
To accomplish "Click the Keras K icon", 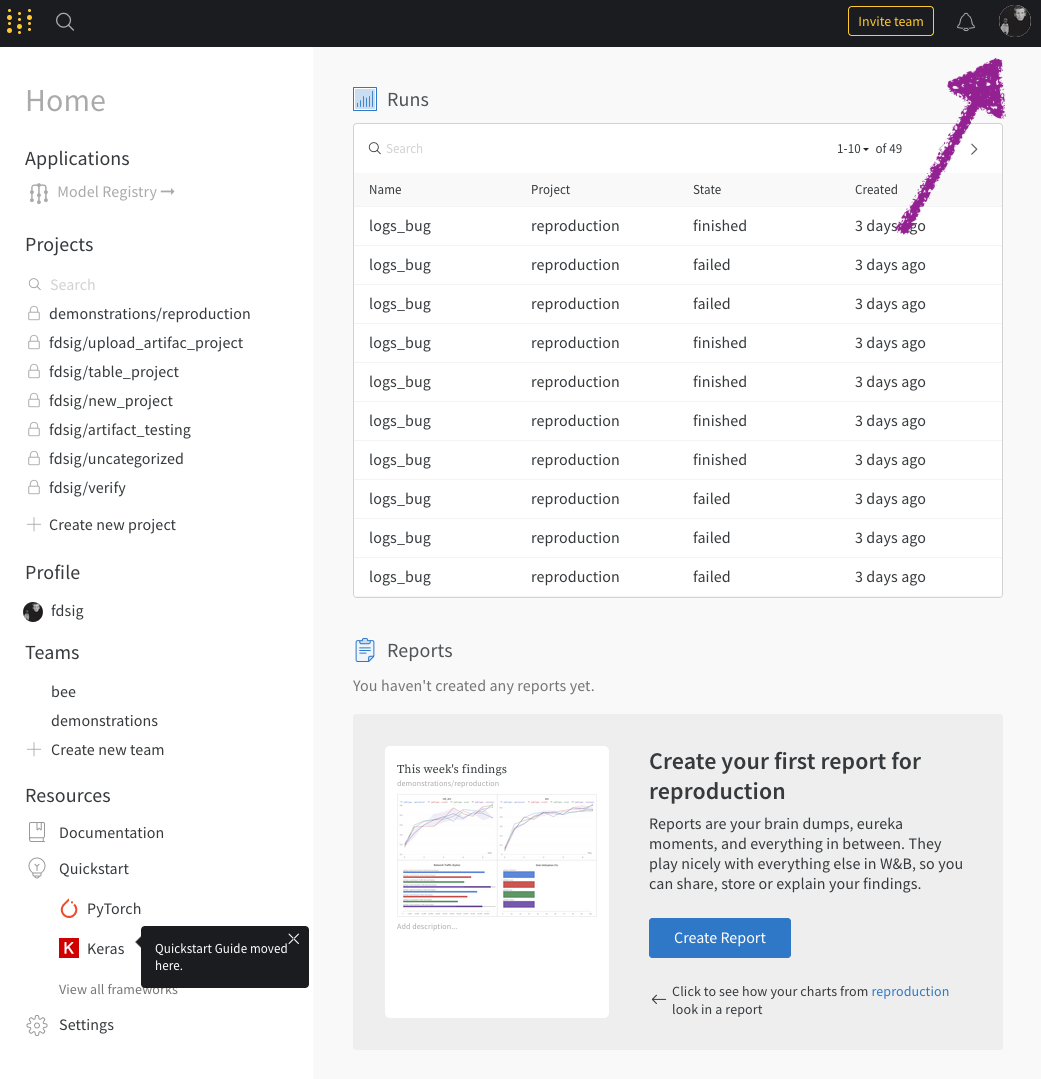I will pyautogui.click(x=69, y=948).
